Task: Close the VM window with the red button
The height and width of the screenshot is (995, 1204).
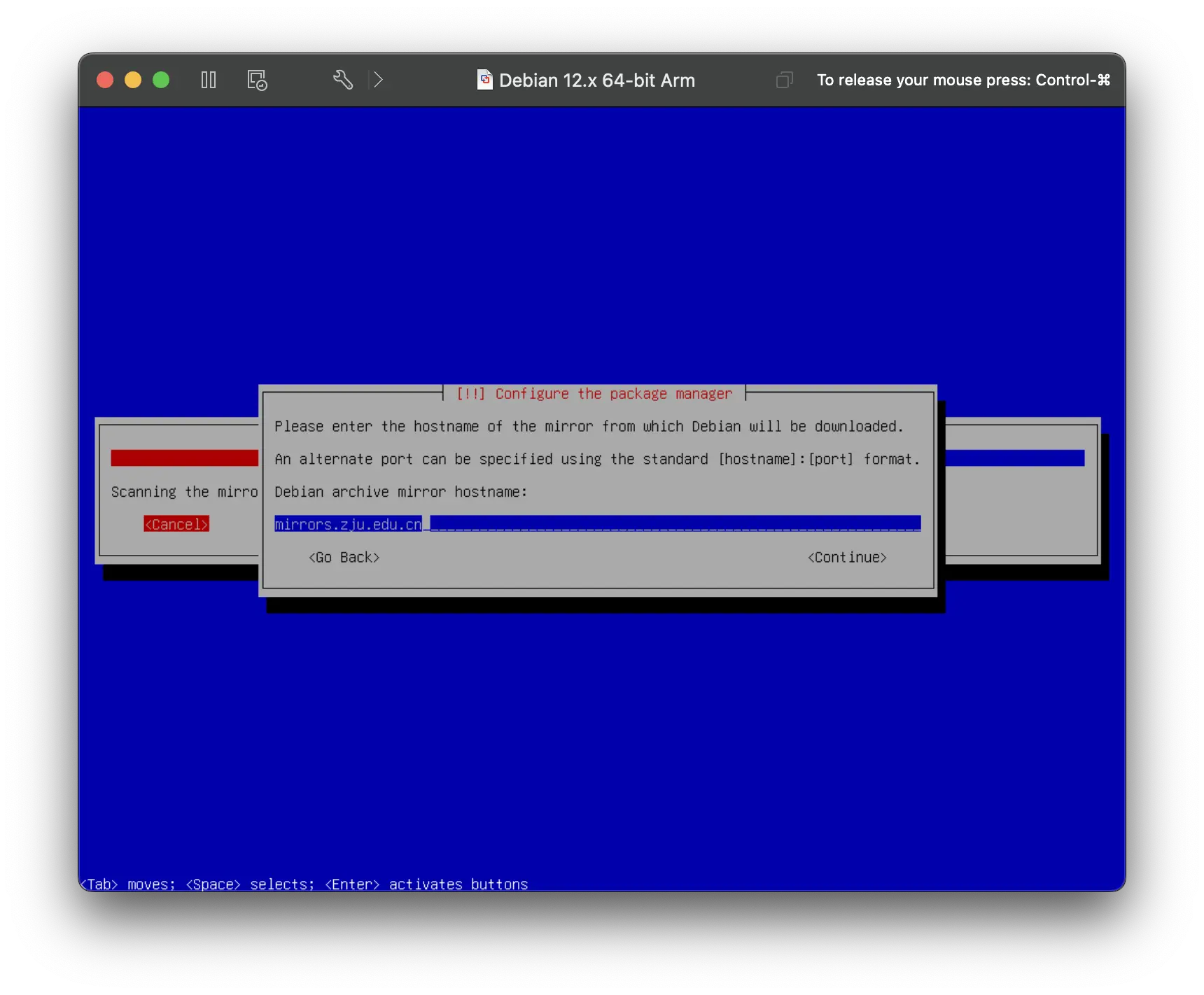Action: [105, 80]
